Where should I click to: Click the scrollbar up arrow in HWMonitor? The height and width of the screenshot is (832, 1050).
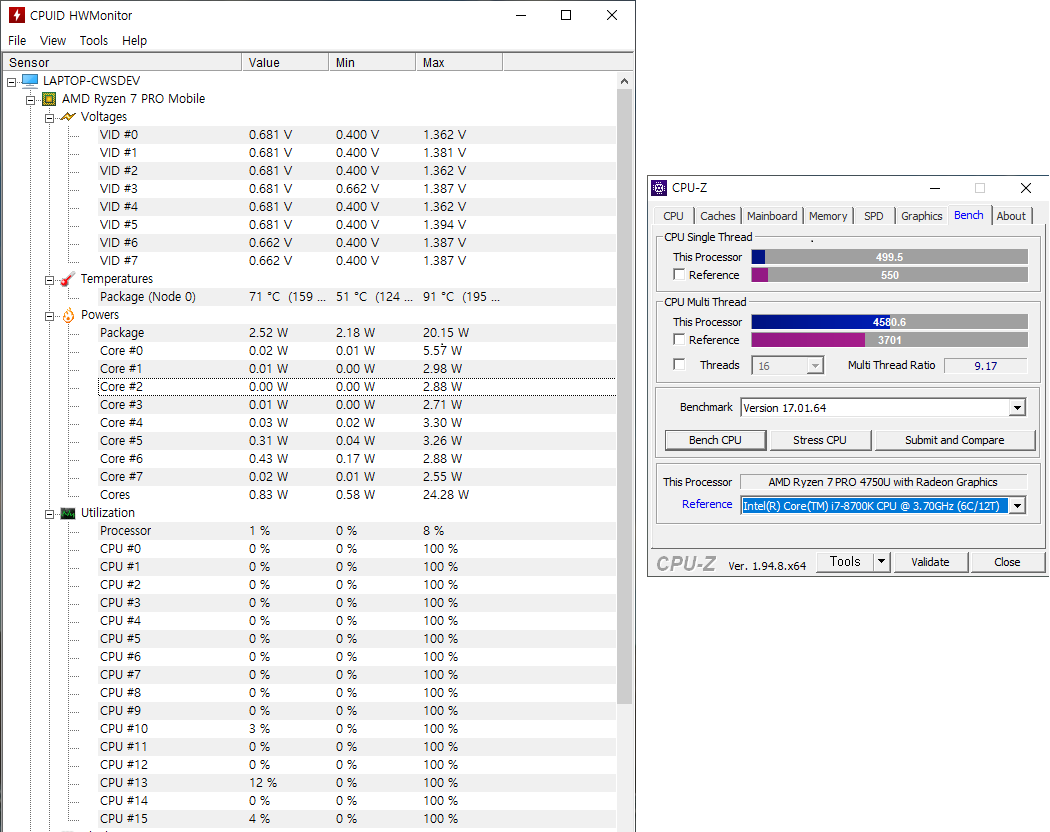624,81
